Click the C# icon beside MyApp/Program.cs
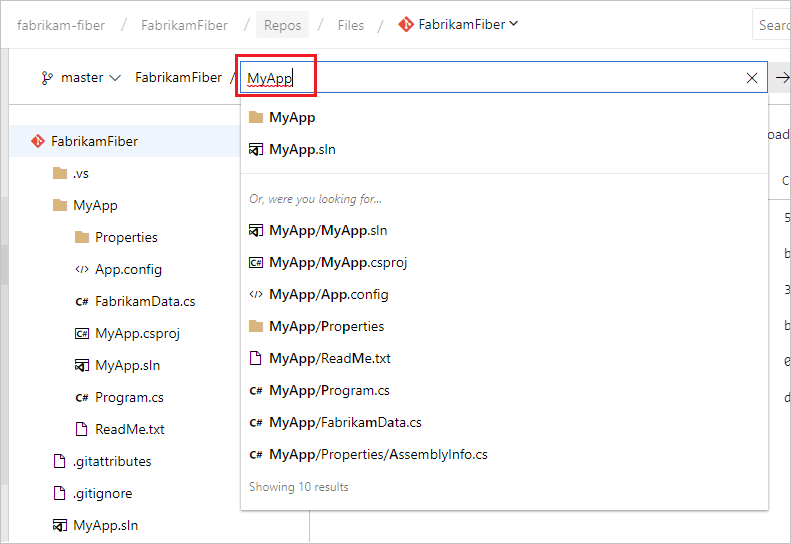This screenshot has width=791, height=544. [256, 391]
